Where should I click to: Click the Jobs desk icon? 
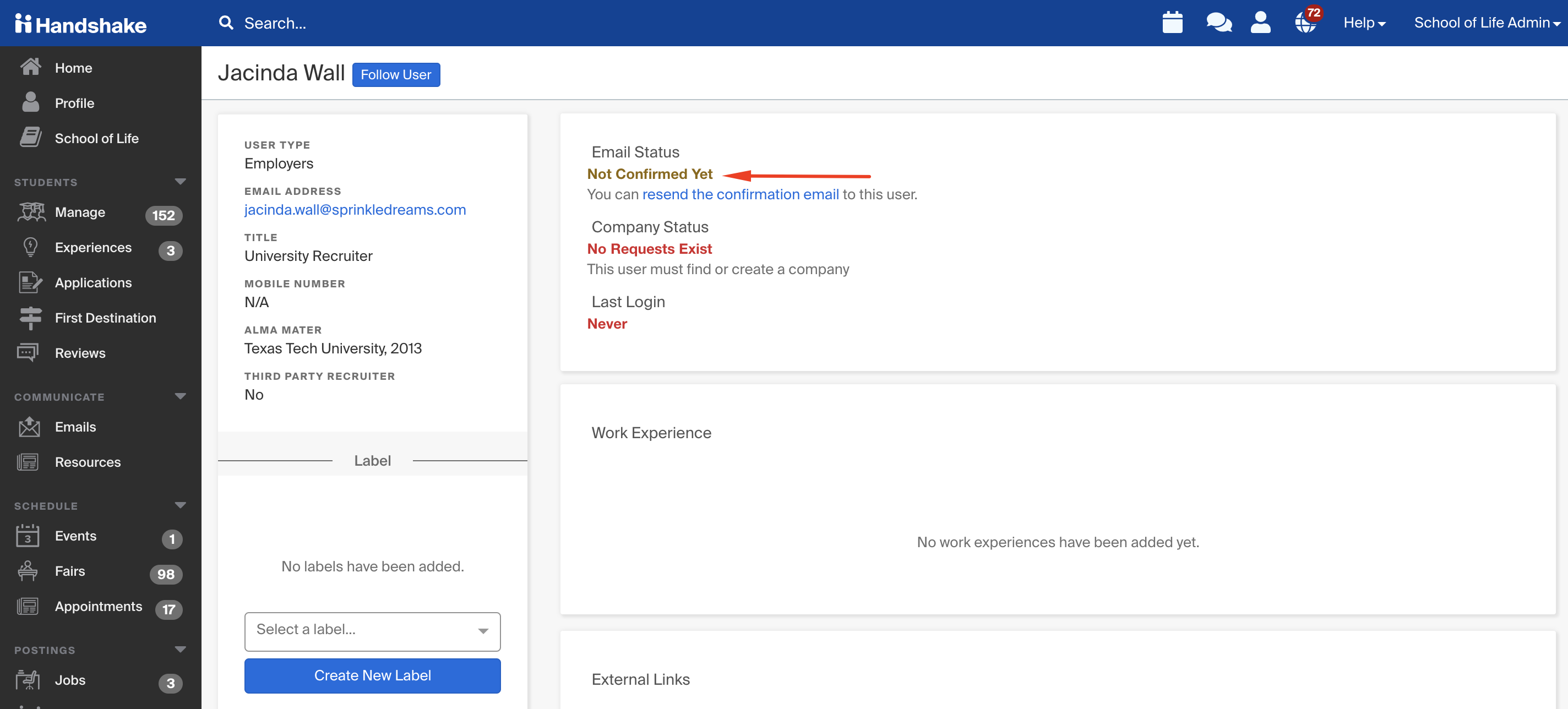pos(28,680)
